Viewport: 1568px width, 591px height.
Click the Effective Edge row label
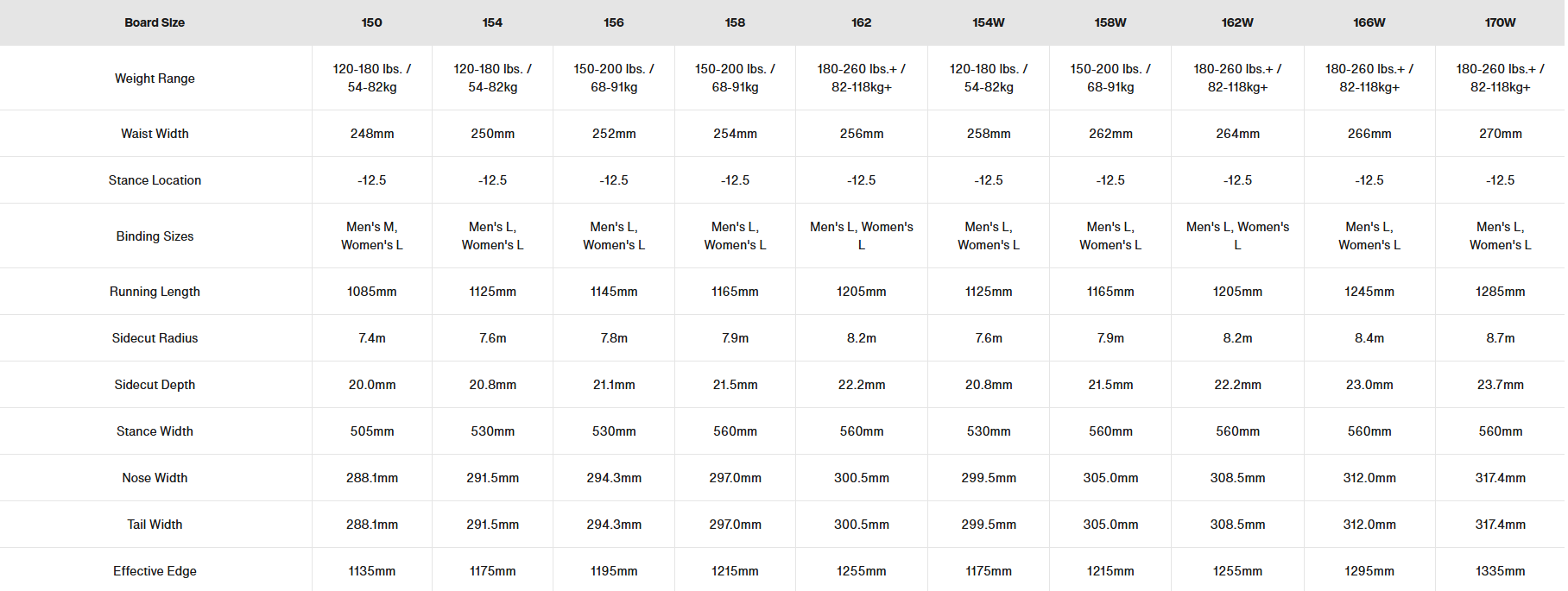pos(155,571)
